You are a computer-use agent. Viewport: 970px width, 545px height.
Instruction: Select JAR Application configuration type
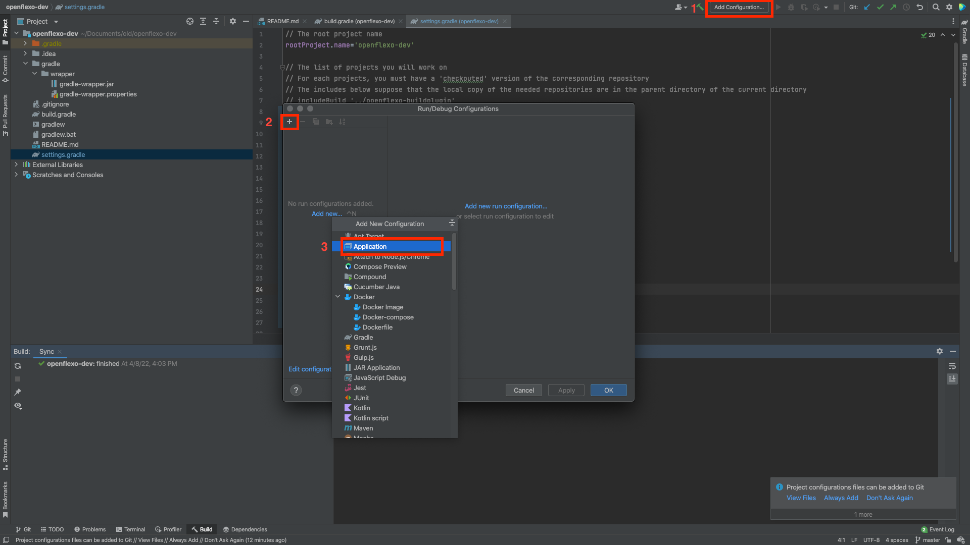[x=376, y=367]
